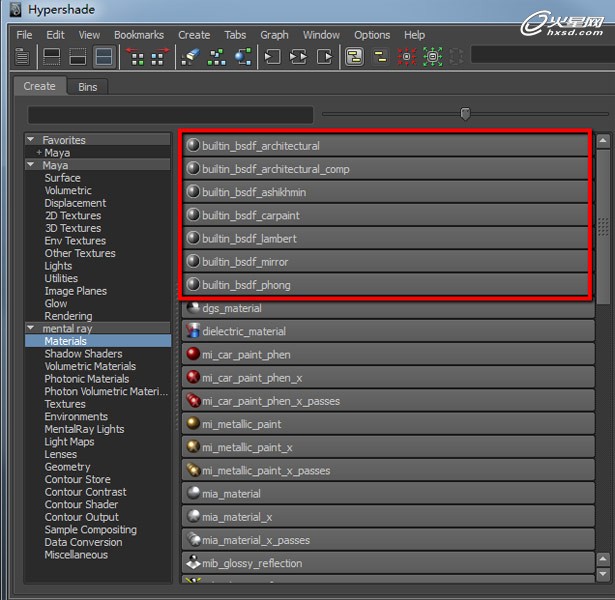The height and width of the screenshot is (600, 615).
Task: Select the Photonic Materials category
Action: tap(87, 378)
